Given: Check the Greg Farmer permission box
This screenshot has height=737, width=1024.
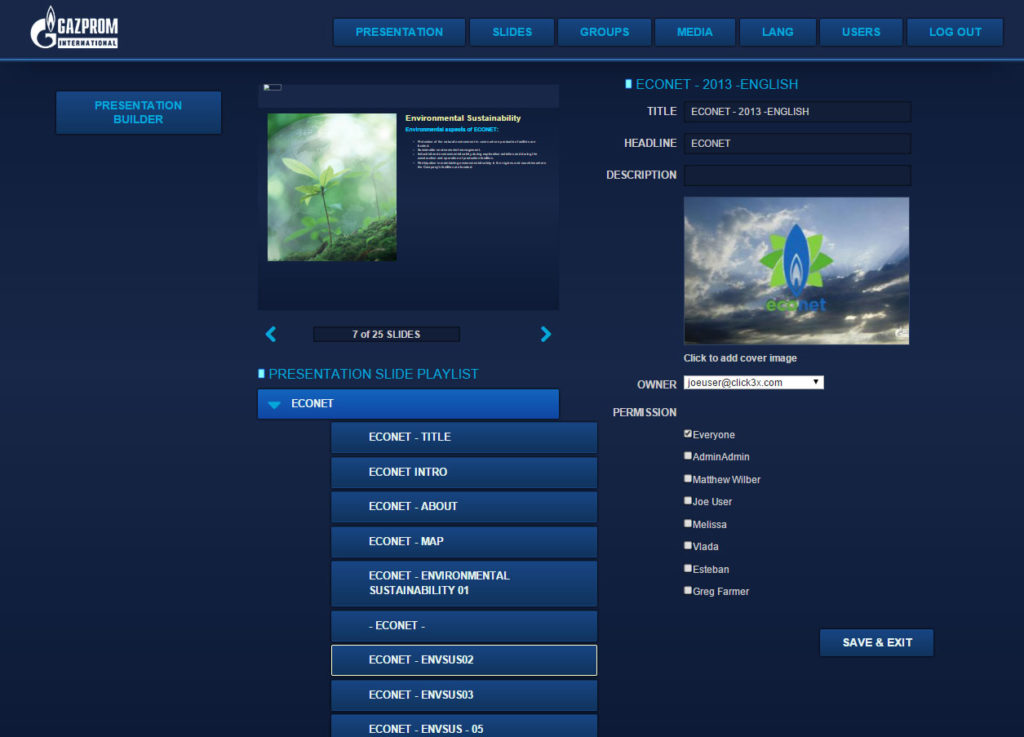Looking at the screenshot, I should pos(688,590).
